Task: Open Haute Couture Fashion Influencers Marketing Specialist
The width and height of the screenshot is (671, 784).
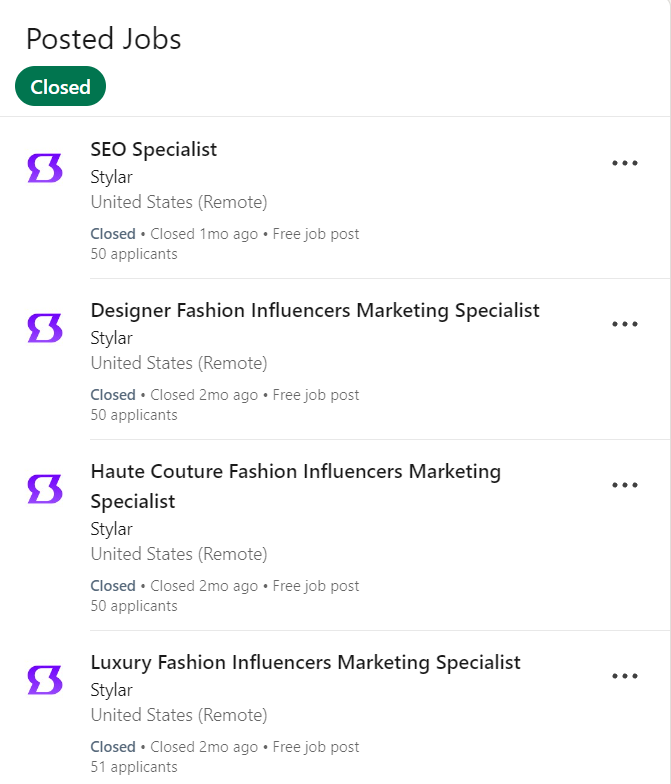Action: coord(295,471)
